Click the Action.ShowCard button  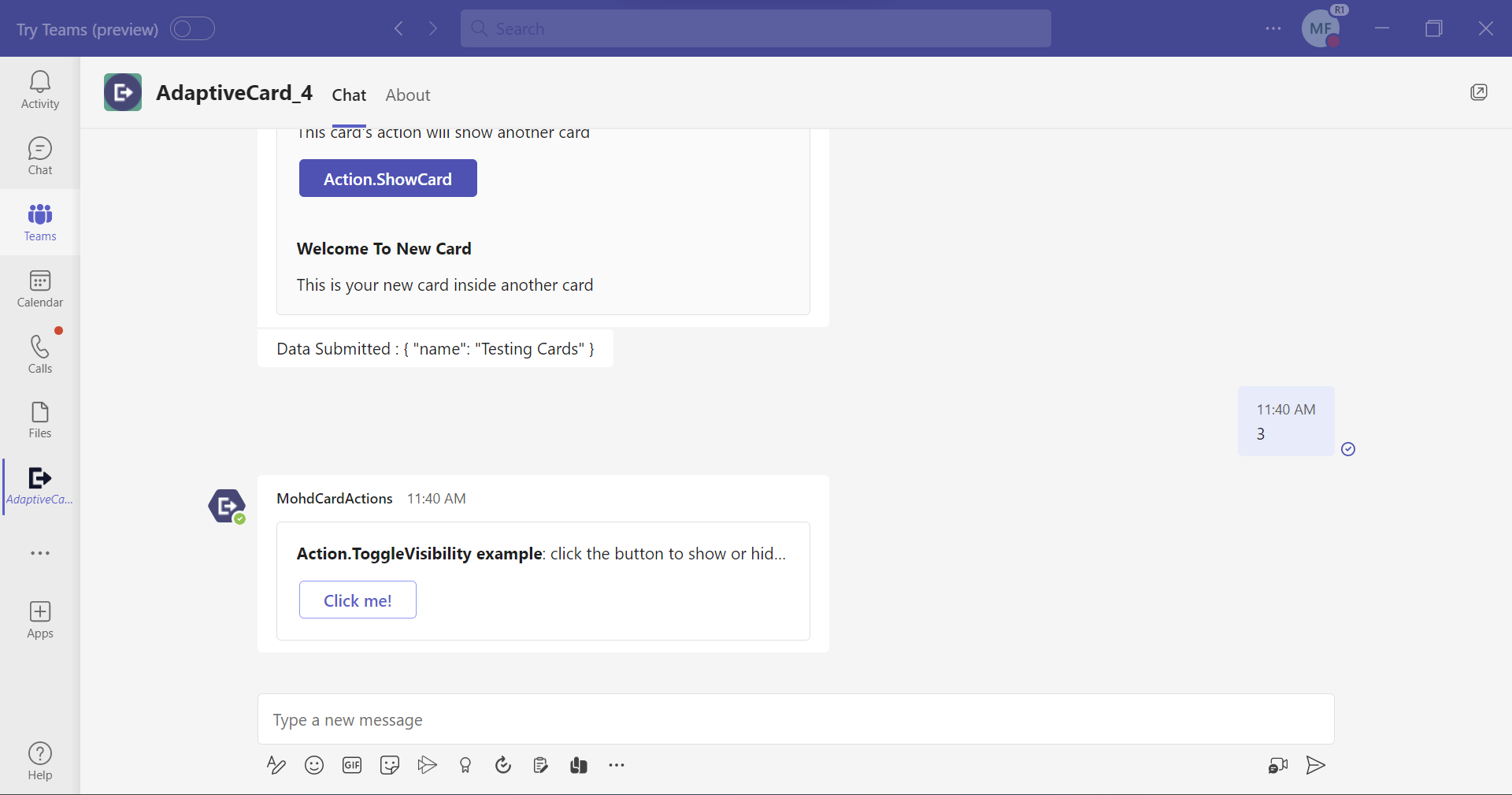[388, 178]
